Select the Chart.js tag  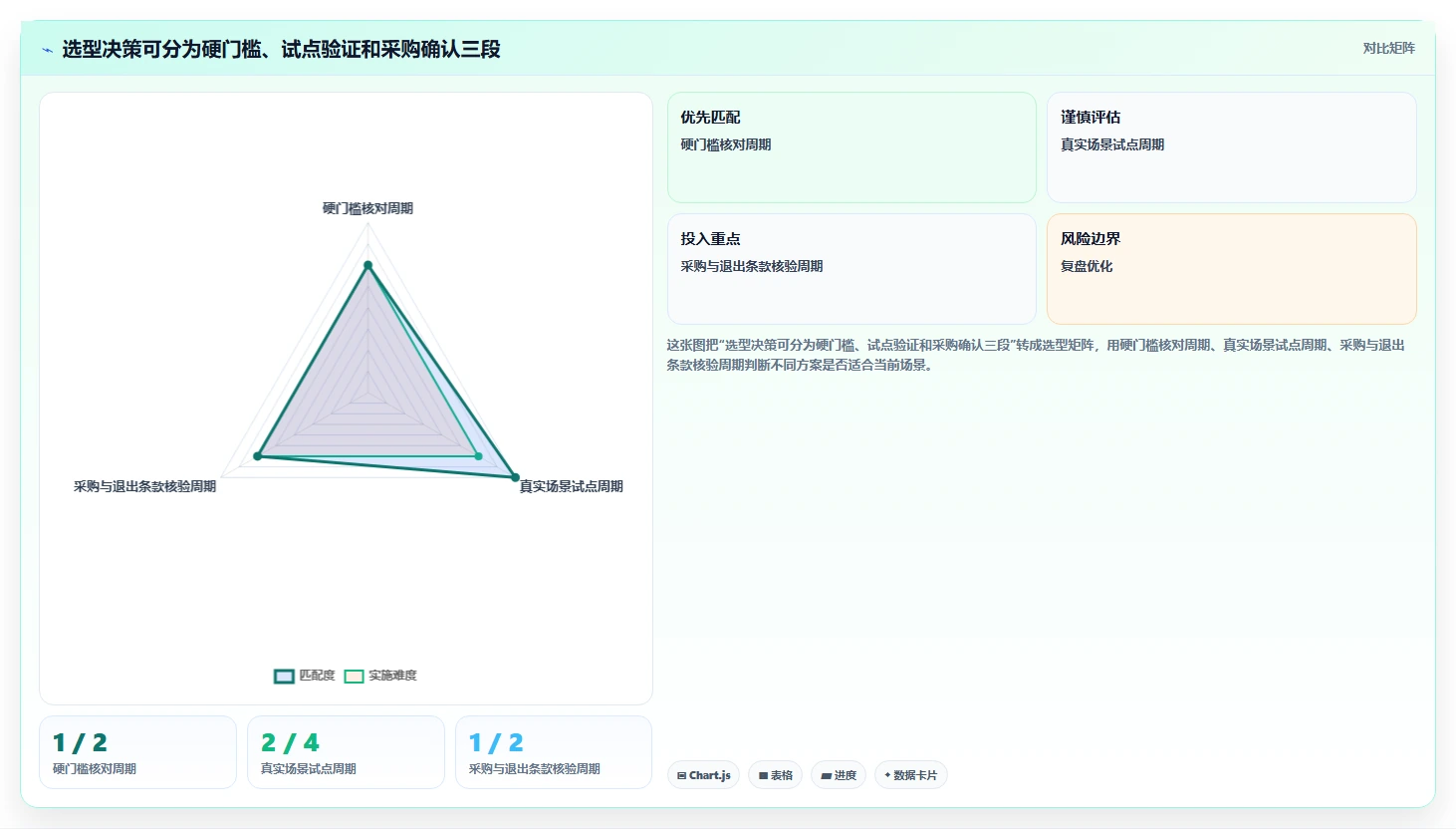[703, 775]
